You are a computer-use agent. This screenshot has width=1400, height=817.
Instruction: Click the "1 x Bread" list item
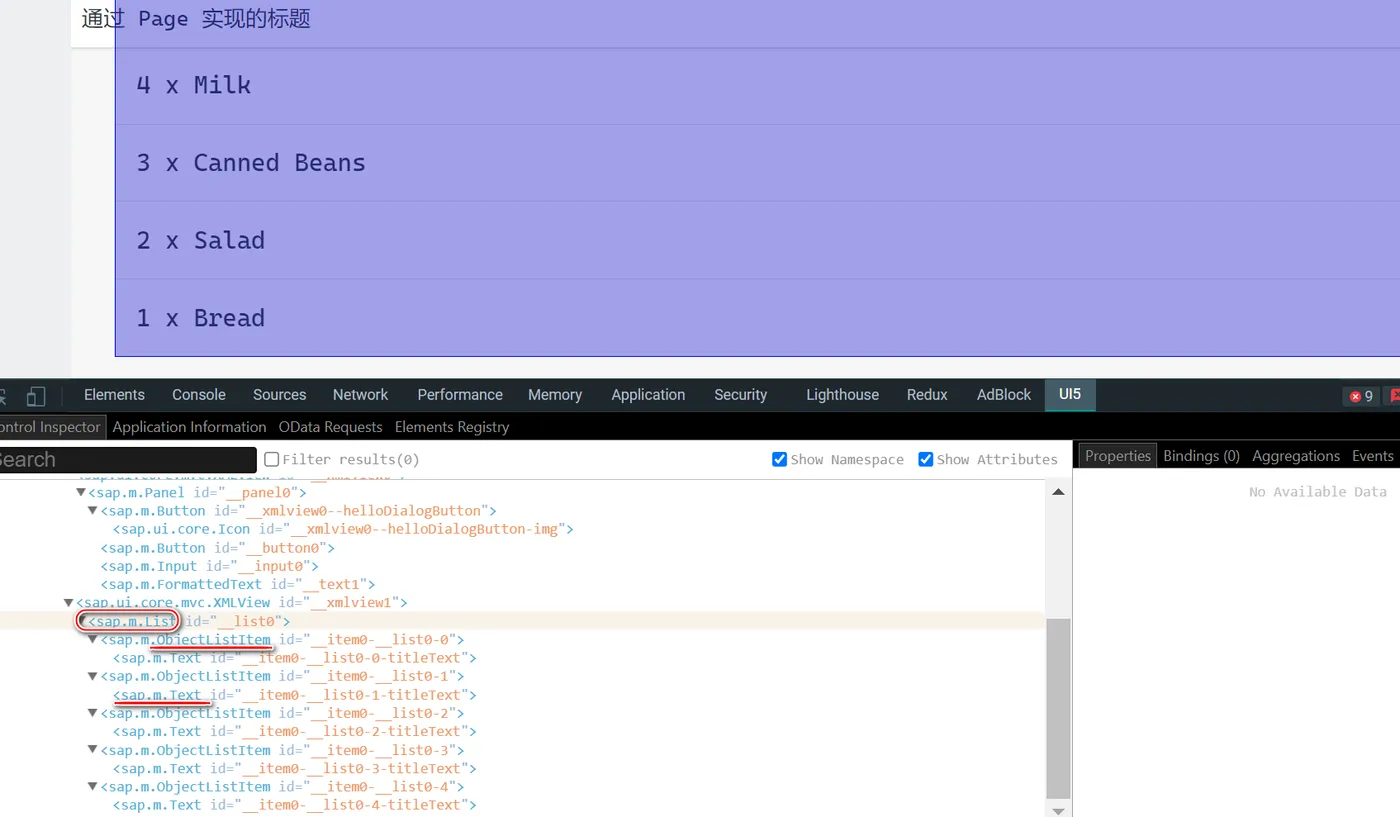point(757,318)
